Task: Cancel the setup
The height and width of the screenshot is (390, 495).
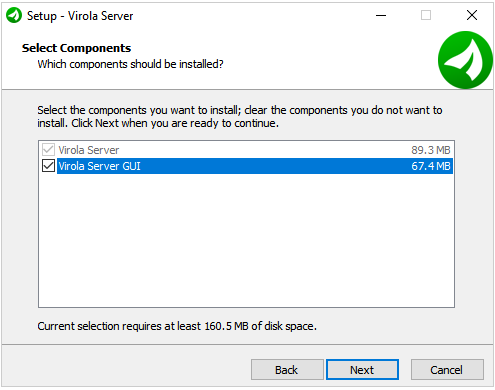Action: 447,369
